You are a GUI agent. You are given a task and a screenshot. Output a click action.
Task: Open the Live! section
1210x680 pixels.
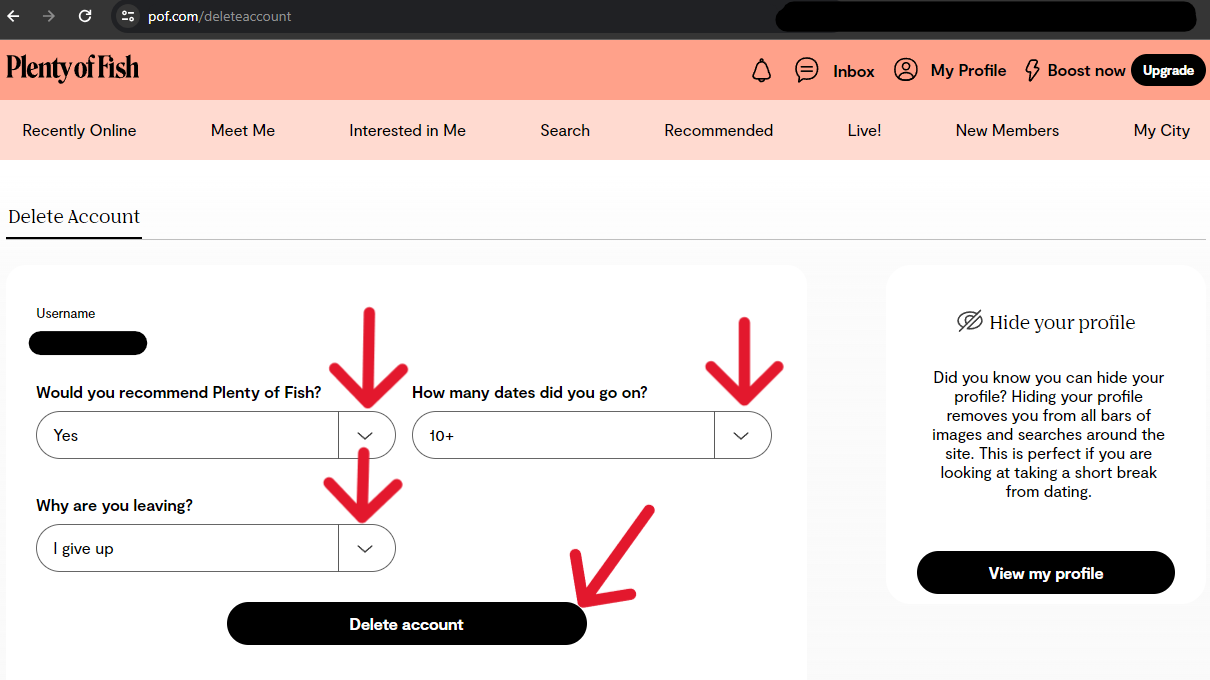pos(864,131)
